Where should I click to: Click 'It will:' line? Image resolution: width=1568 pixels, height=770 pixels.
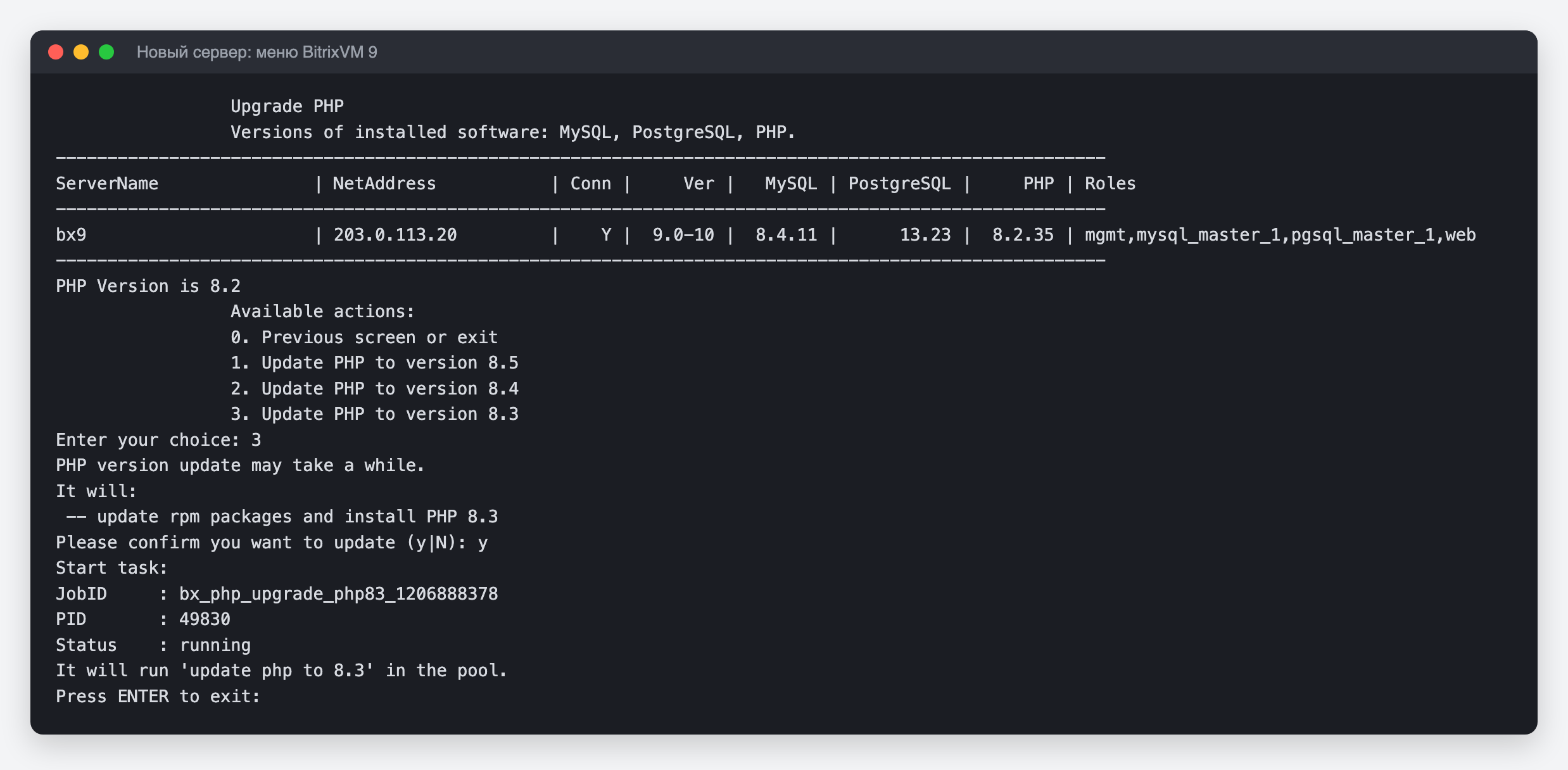click(x=96, y=491)
